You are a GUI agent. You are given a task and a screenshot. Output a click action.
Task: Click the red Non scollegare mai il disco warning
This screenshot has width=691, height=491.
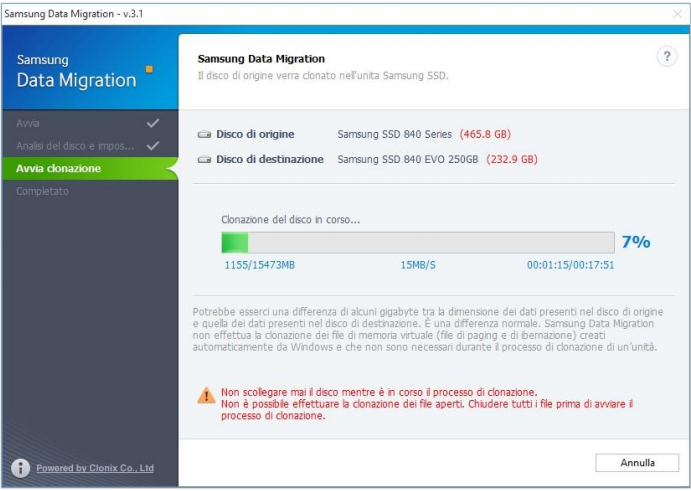427,404
